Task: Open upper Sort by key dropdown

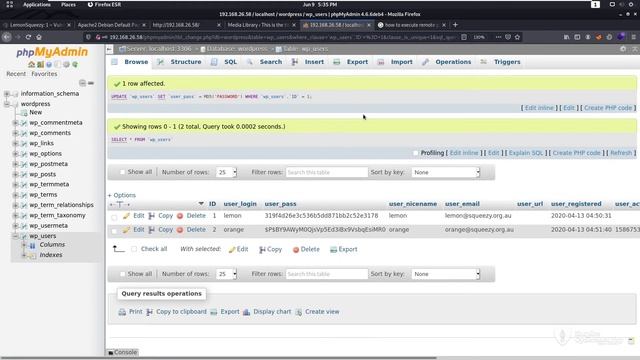Action: click(446, 172)
